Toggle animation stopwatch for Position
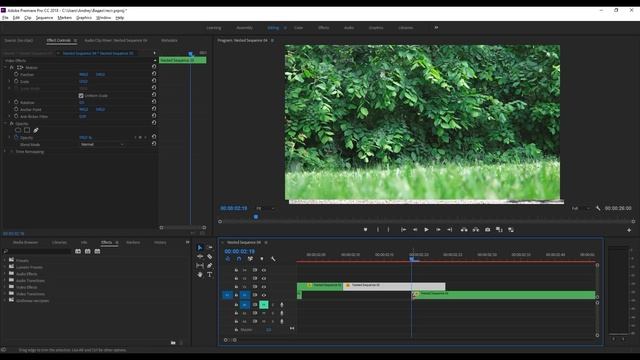Image resolution: width=640 pixels, height=360 pixels. click(16, 75)
